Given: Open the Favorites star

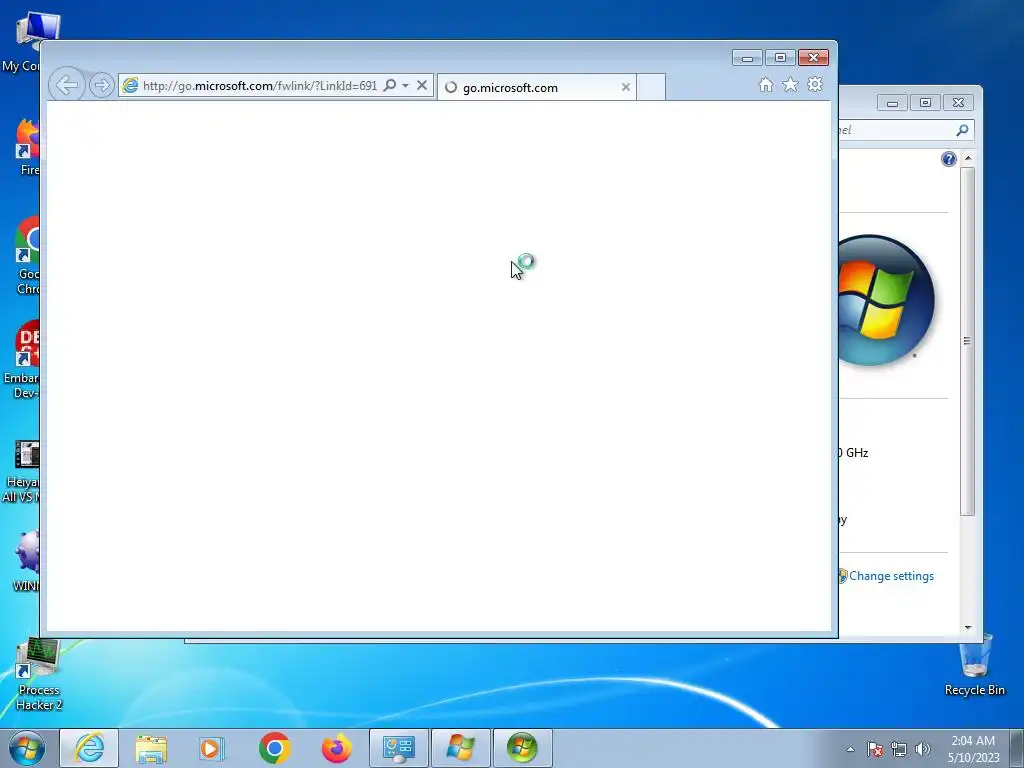Looking at the screenshot, I should coord(790,84).
